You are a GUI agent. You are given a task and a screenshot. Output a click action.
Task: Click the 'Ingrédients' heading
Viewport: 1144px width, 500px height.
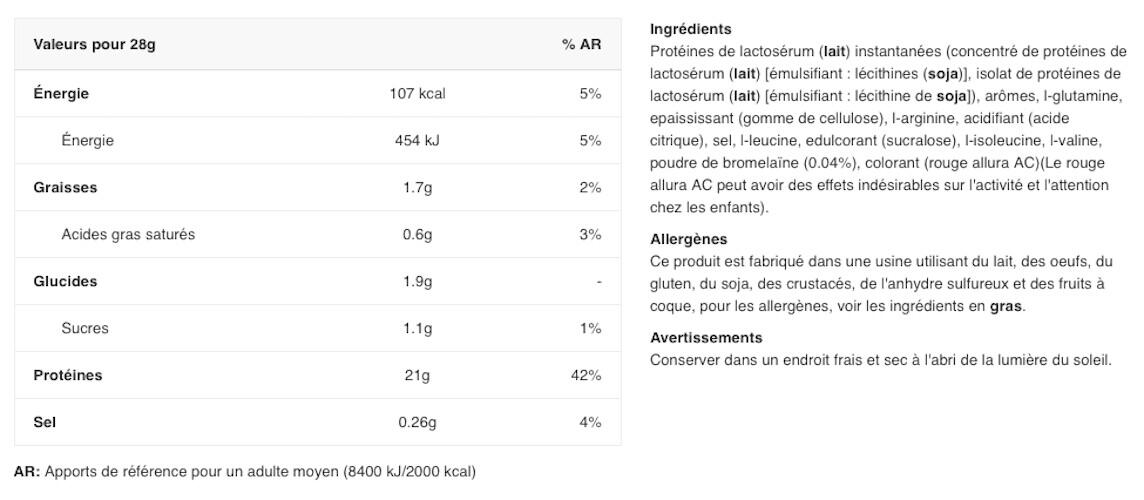pyautogui.click(x=690, y=29)
